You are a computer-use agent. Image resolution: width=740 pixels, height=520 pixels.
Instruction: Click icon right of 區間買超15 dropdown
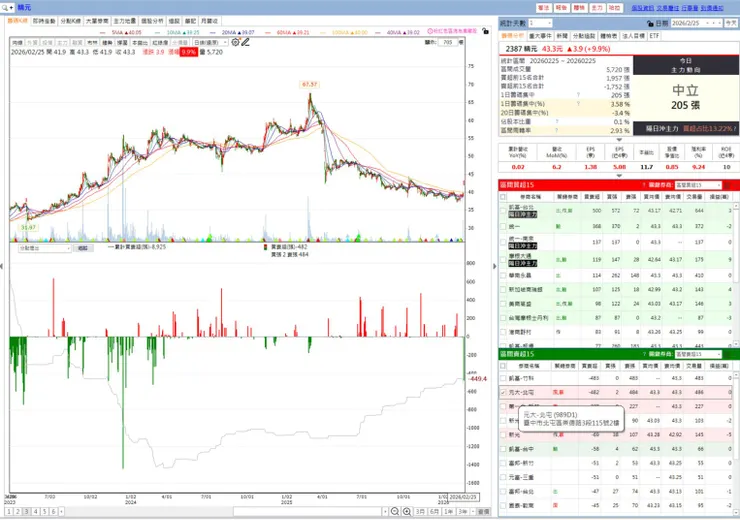click(x=728, y=185)
